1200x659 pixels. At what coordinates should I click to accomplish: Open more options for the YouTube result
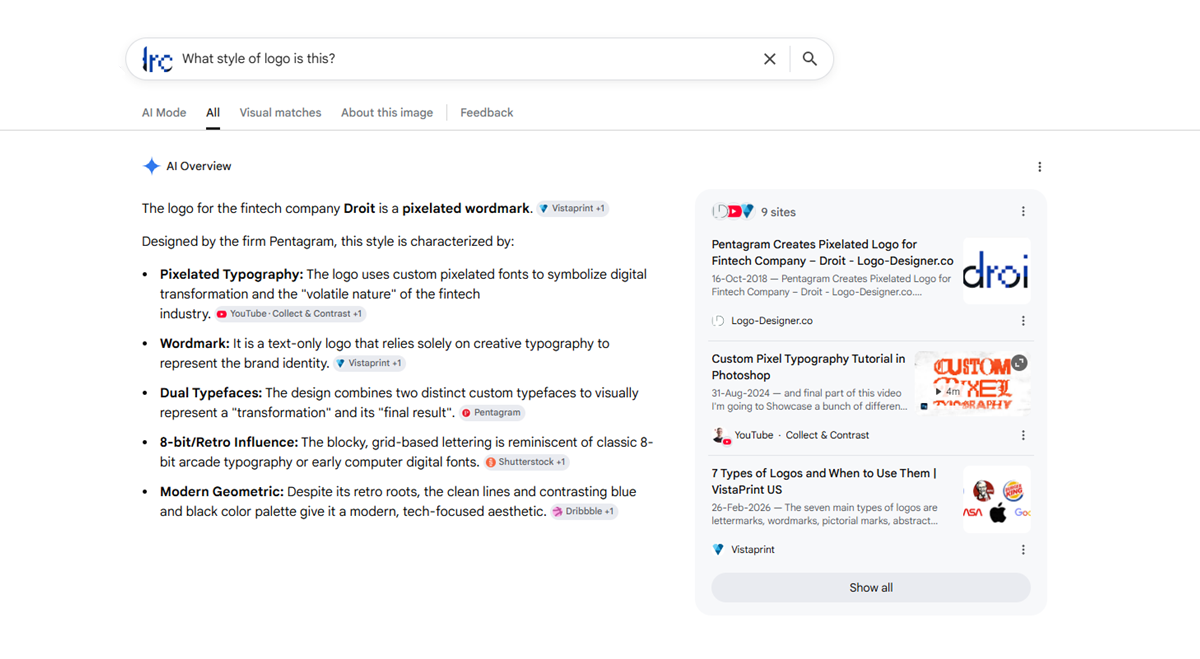pyautogui.click(x=1023, y=436)
